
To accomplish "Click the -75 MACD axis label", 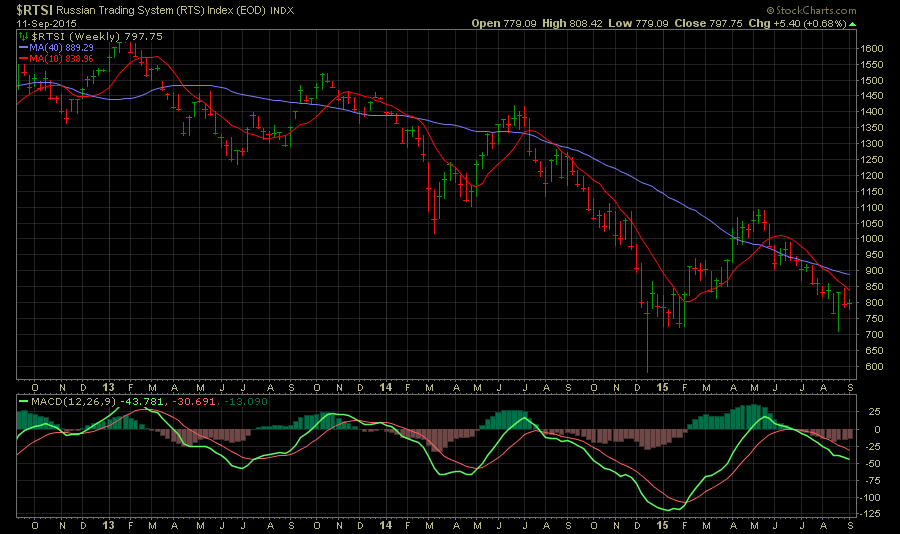I will (872, 481).
